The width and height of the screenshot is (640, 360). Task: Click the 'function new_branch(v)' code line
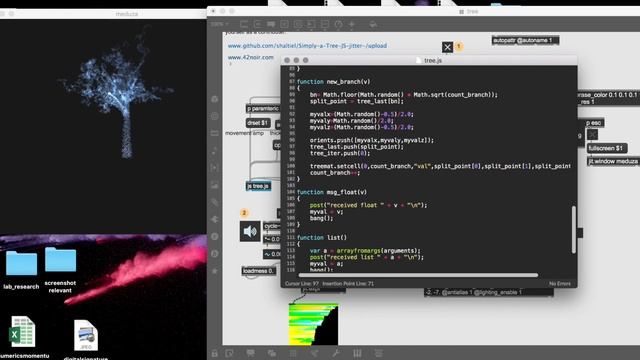pyautogui.click(x=333, y=82)
